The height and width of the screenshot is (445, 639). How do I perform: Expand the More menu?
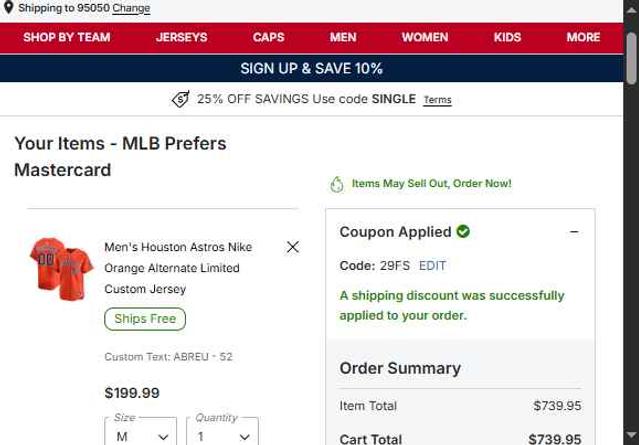point(583,38)
